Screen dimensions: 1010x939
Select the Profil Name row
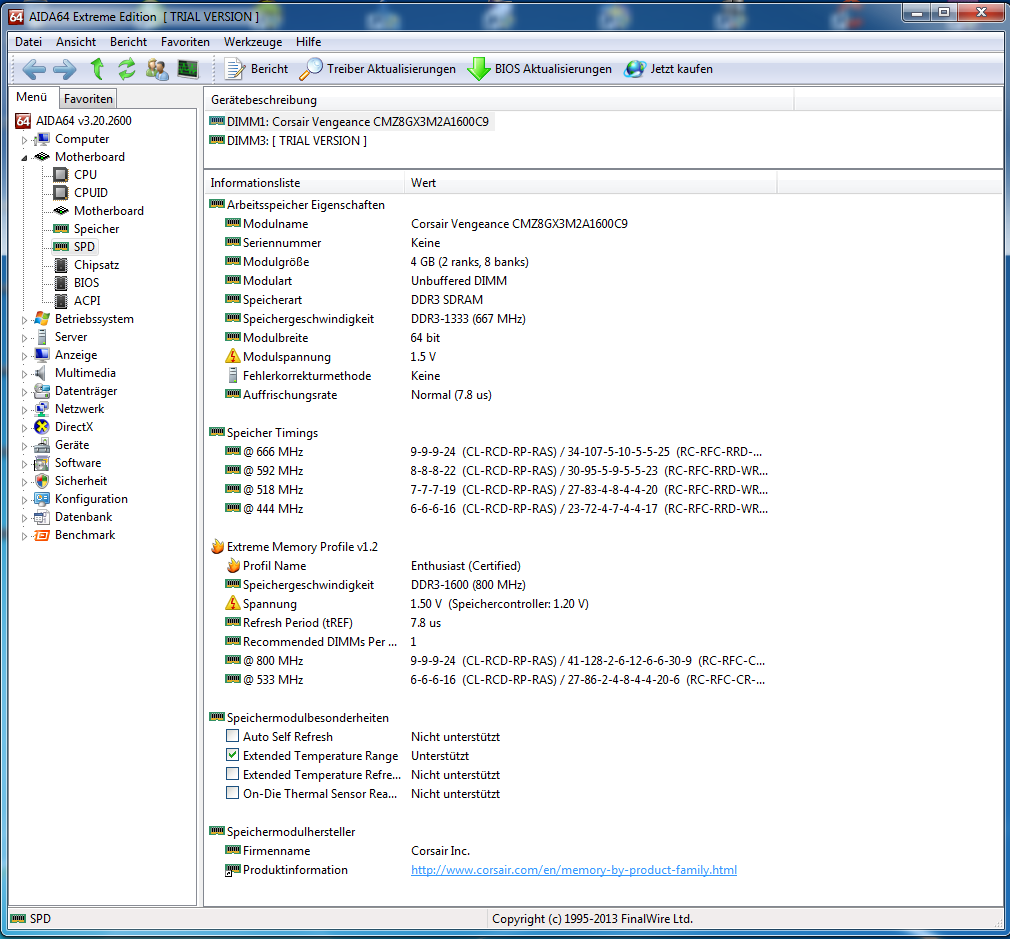coord(493,565)
